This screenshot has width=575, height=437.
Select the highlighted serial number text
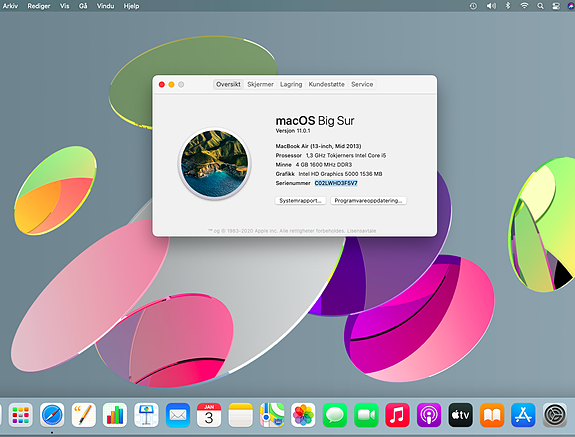point(336,183)
